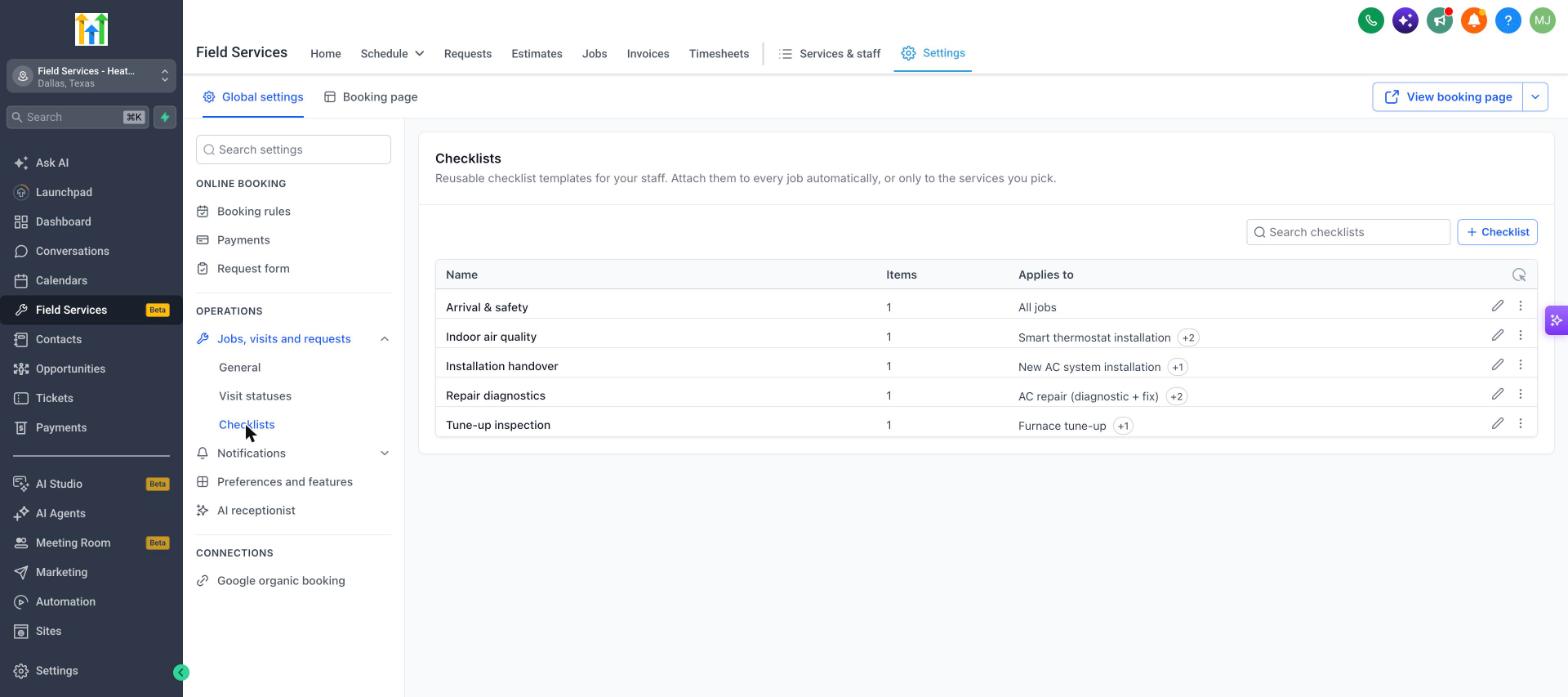Add a new checklist with + Checklist
Viewport: 1568px width, 697px height.
point(1497,232)
